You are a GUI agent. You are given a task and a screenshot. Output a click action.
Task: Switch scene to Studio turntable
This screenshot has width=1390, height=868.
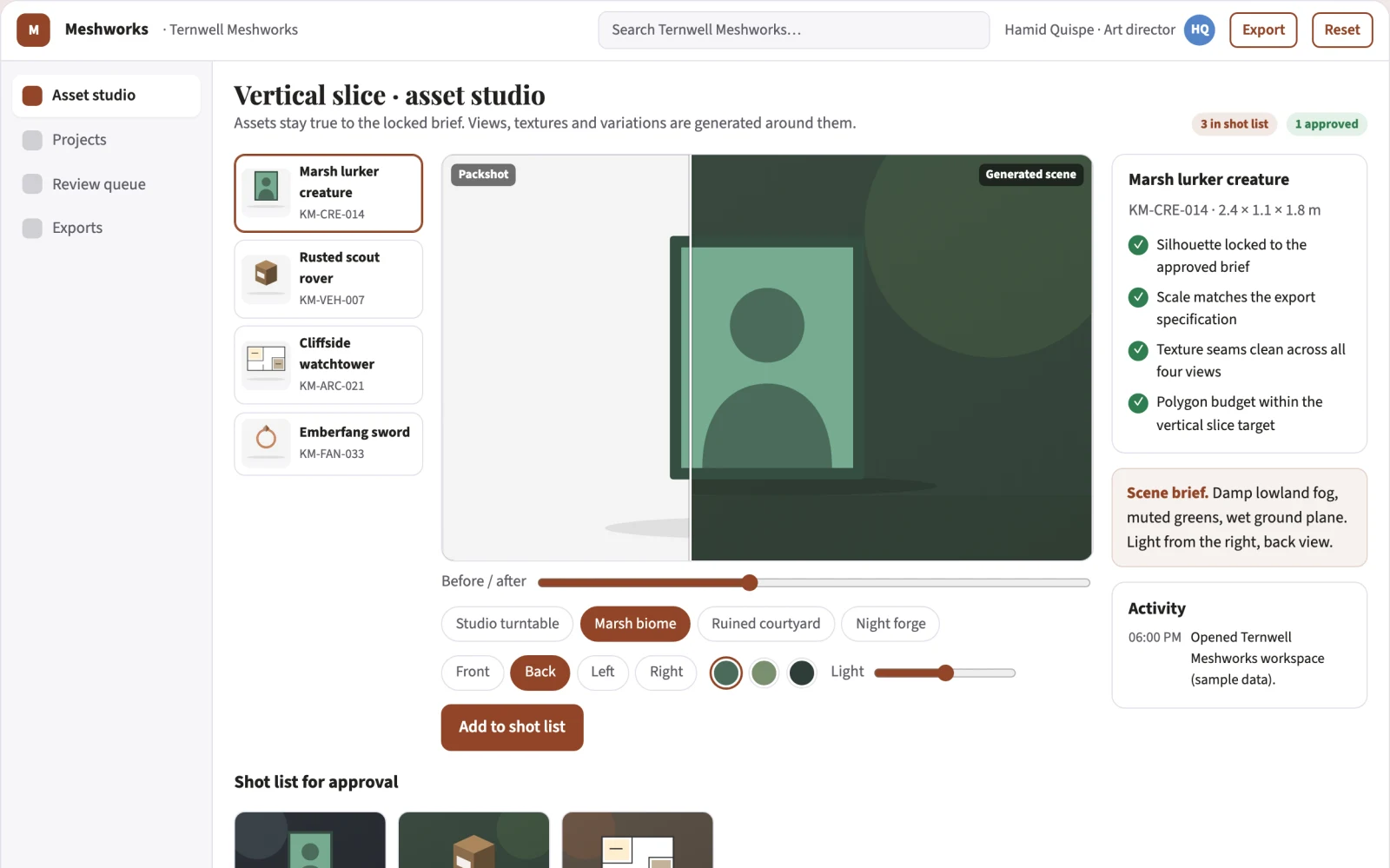coord(507,624)
